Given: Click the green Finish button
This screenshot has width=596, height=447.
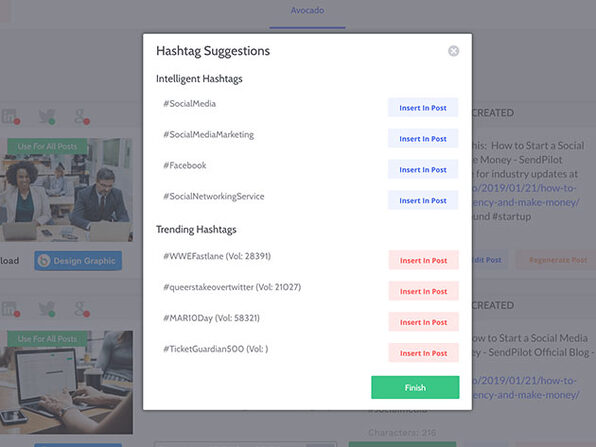Looking at the screenshot, I should (x=415, y=387).
